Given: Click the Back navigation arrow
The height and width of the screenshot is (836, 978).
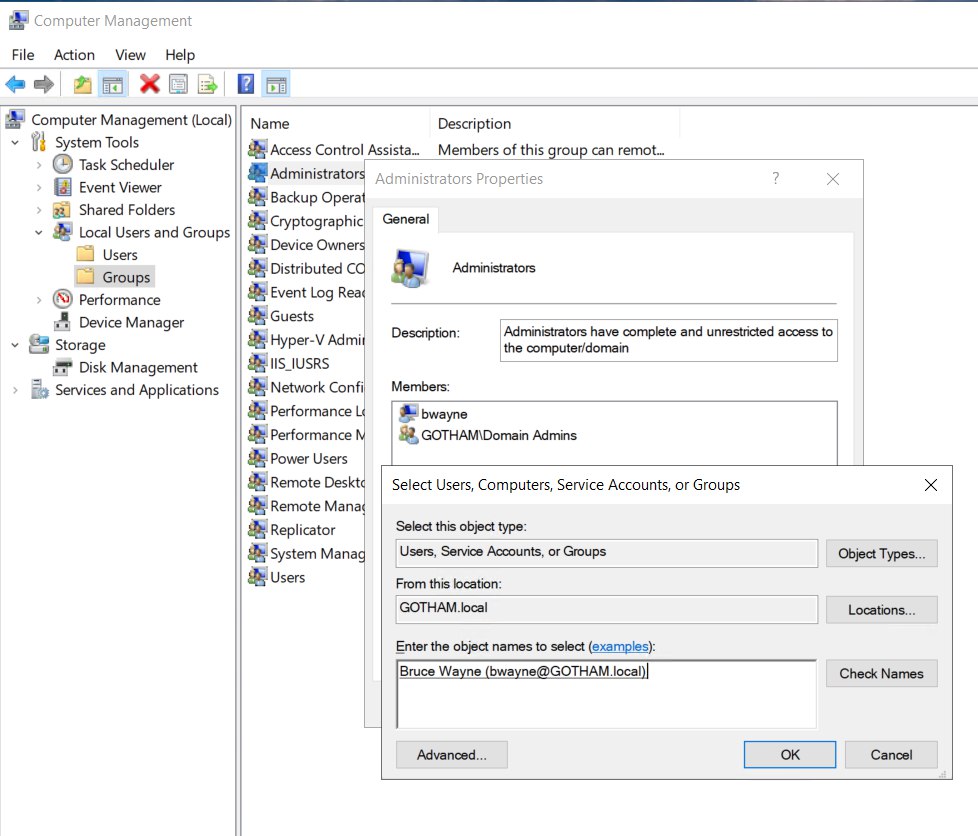Looking at the screenshot, I should (15, 84).
